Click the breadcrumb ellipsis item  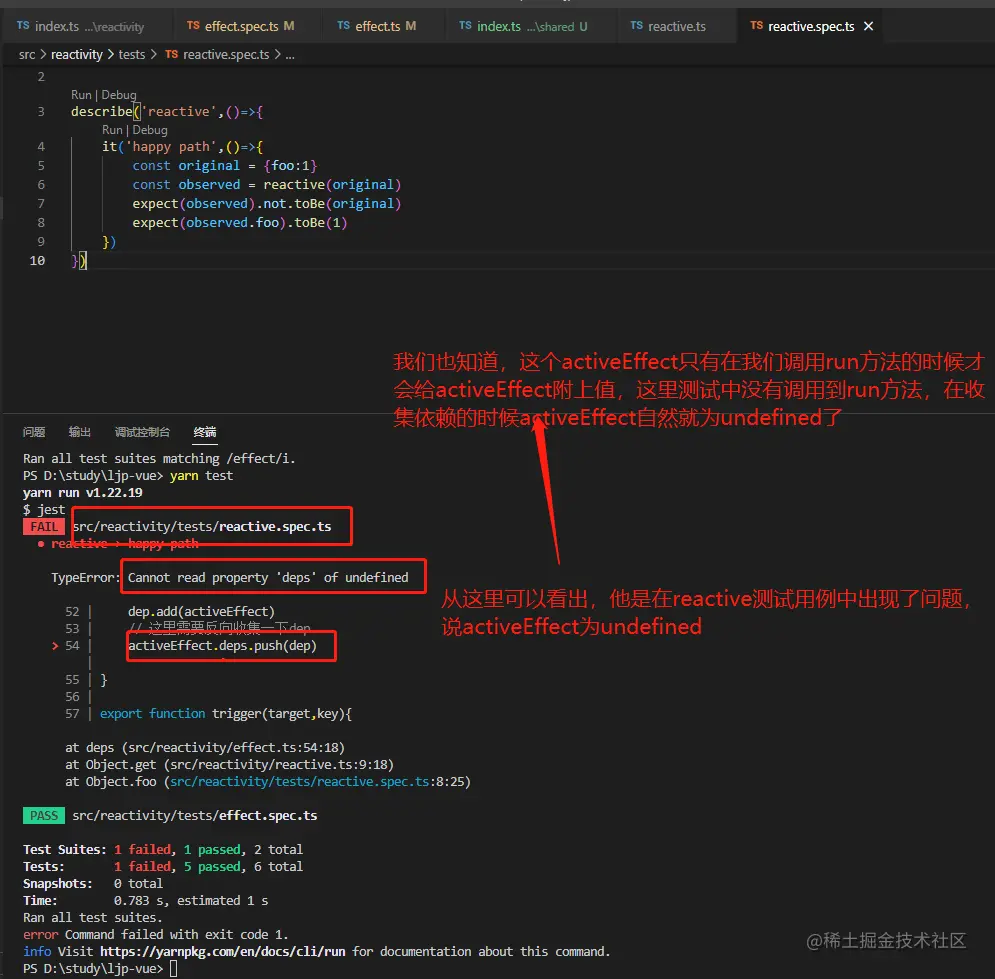click(290, 55)
